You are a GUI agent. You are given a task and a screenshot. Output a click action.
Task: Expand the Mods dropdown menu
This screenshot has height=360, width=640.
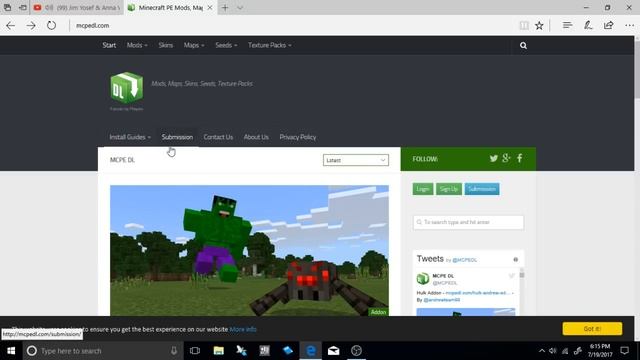pyautogui.click(x=137, y=45)
